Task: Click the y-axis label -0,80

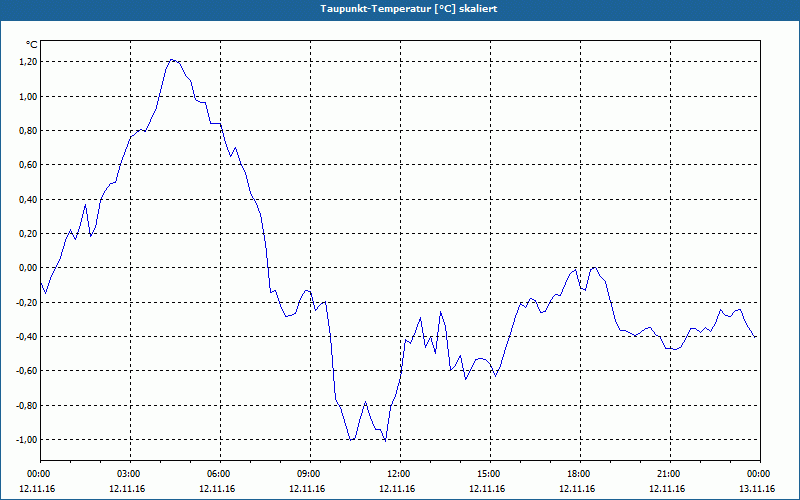Action: point(26,406)
